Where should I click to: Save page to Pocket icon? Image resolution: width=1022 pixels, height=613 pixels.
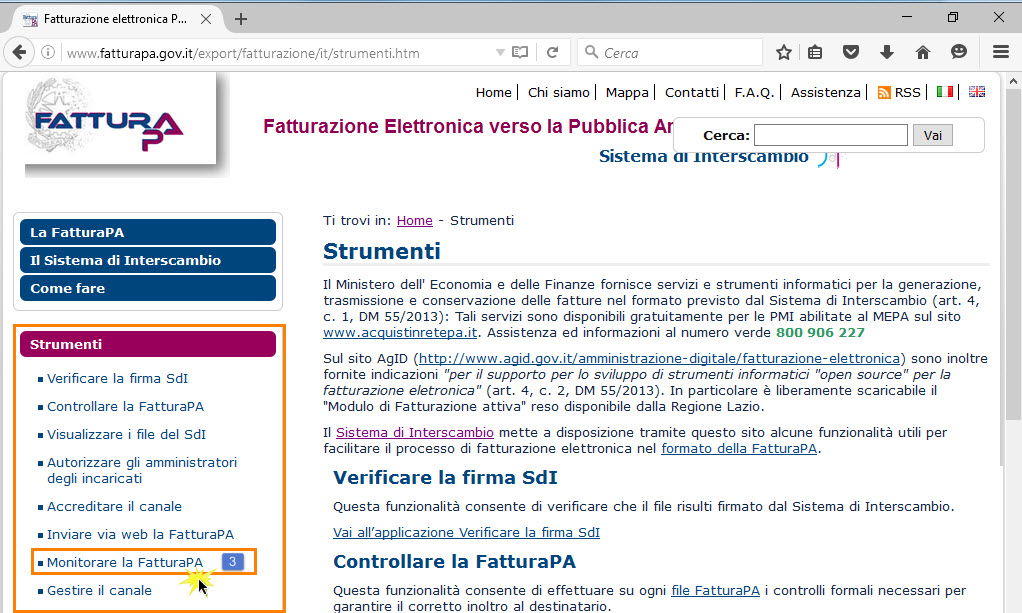point(851,52)
